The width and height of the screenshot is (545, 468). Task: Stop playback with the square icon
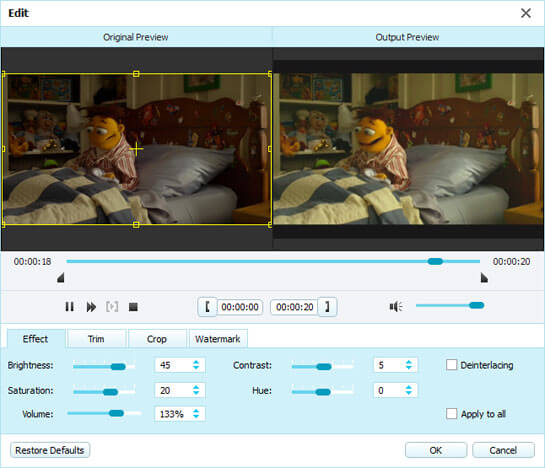(x=133, y=307)
